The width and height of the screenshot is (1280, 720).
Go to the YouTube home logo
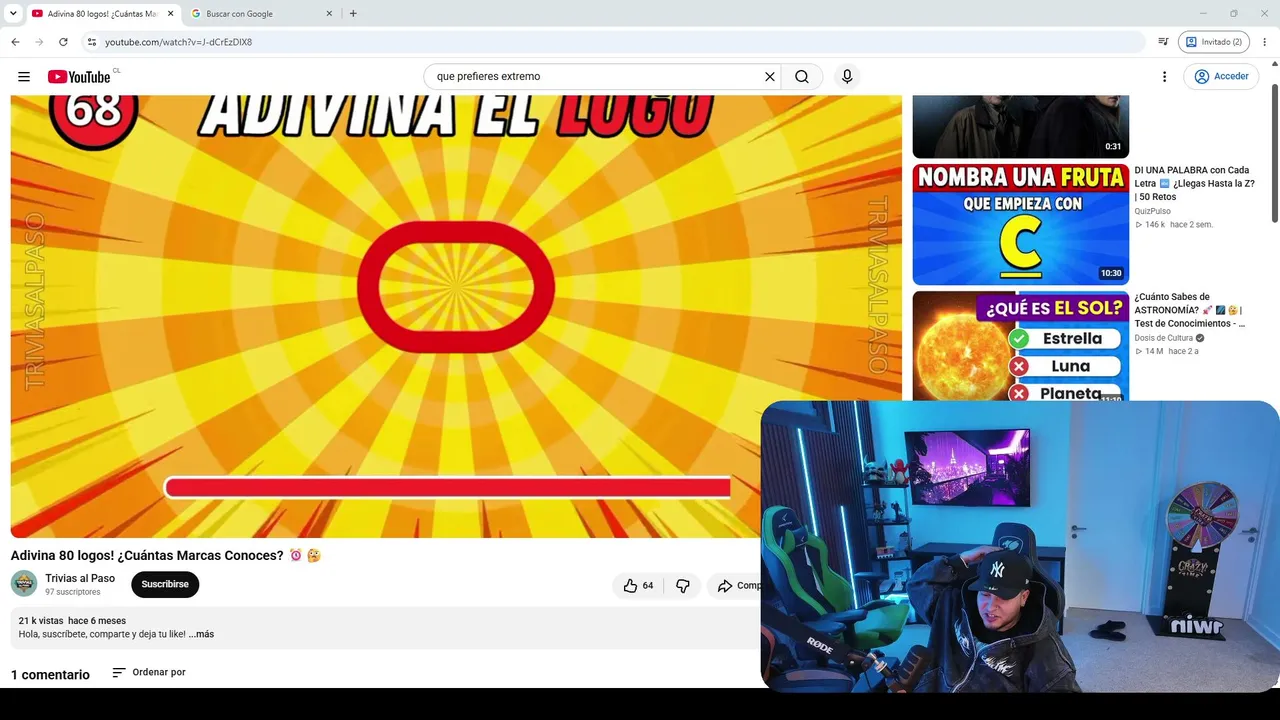click(79, 77)
